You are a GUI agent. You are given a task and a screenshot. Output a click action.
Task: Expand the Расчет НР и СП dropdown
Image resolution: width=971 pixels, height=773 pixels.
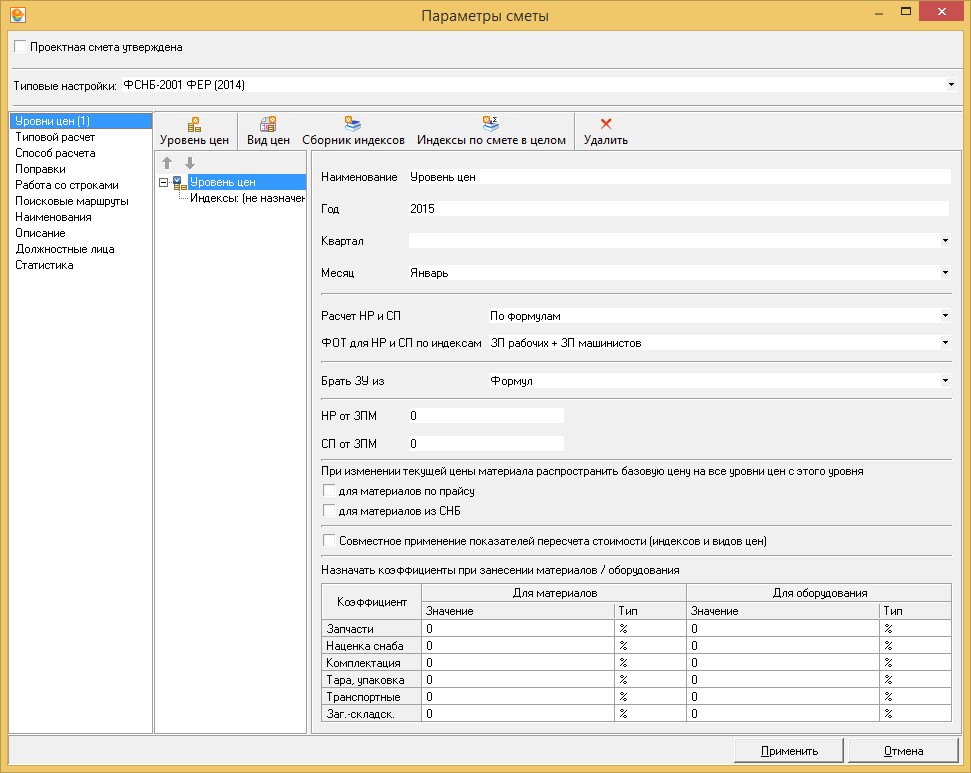(944, 316)
